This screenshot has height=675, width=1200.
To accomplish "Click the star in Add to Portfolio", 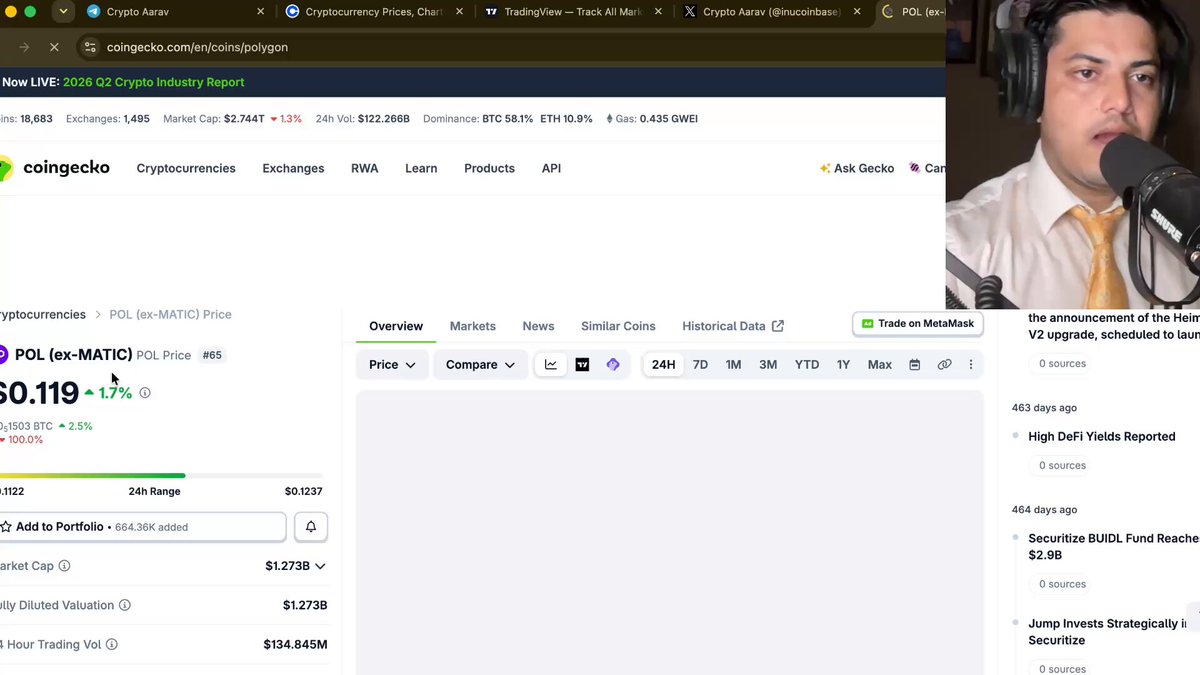I will coord(6,527).
